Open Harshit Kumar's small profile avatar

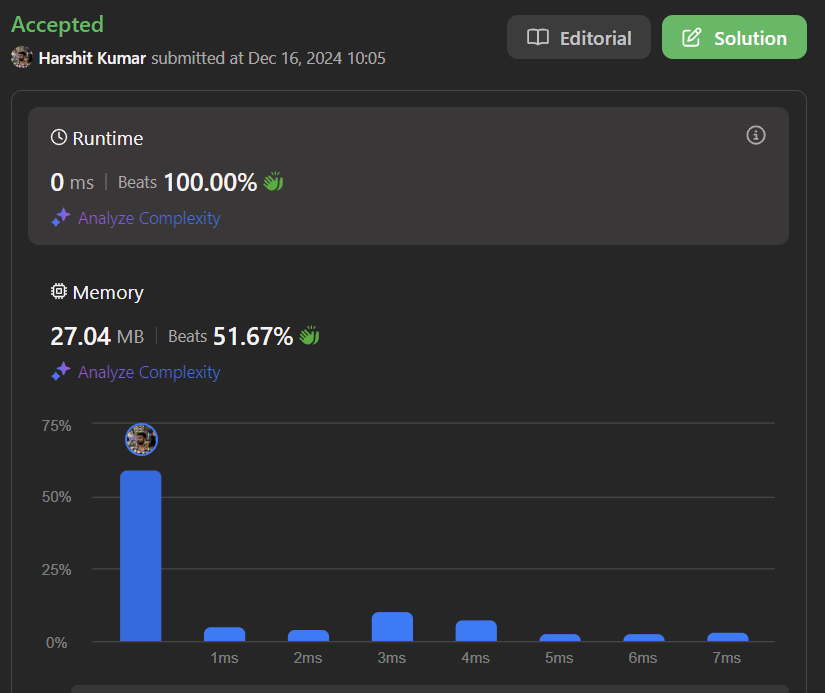(x=22, y=58)
